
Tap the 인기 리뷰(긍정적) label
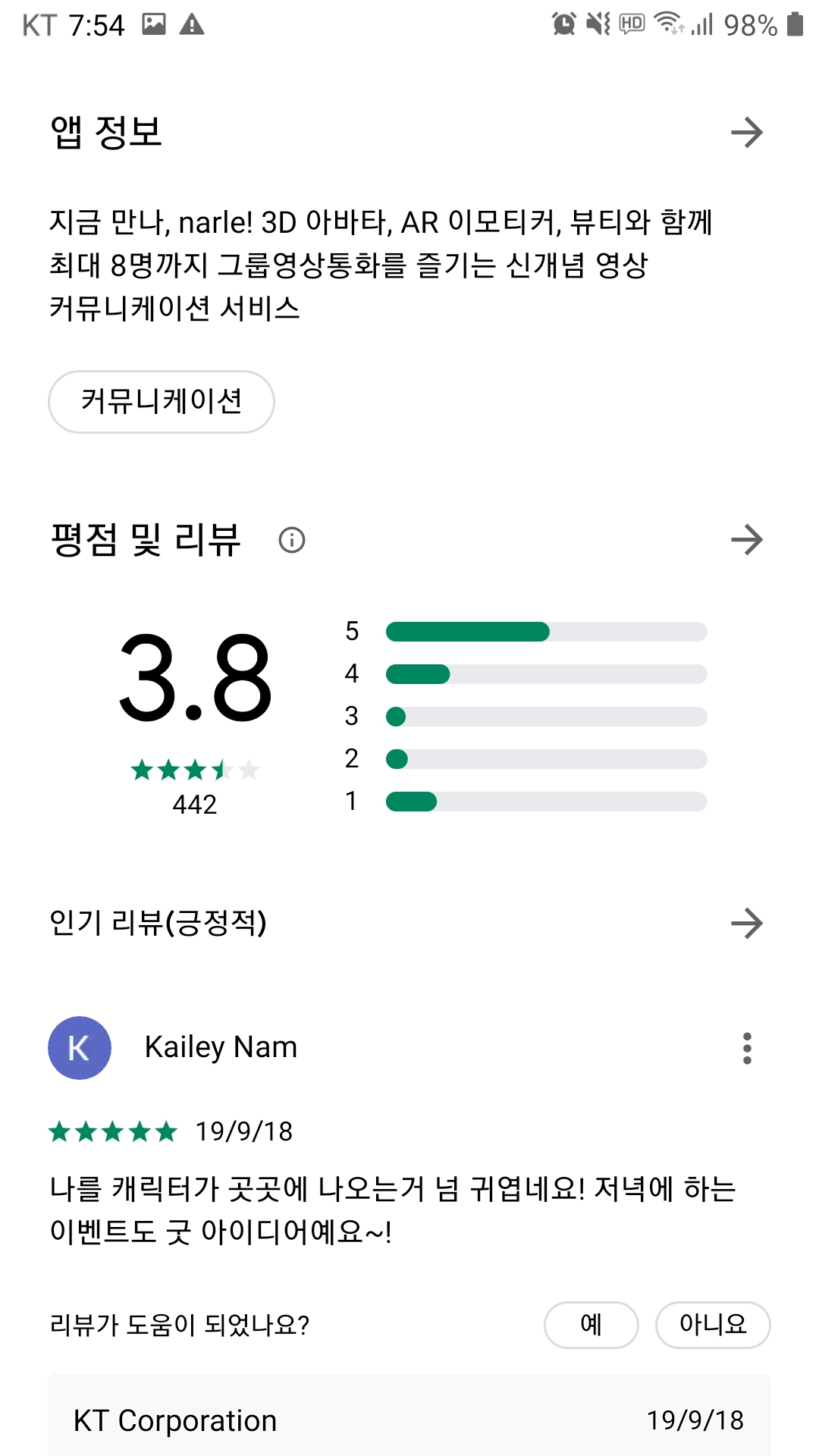coord(158,923)
